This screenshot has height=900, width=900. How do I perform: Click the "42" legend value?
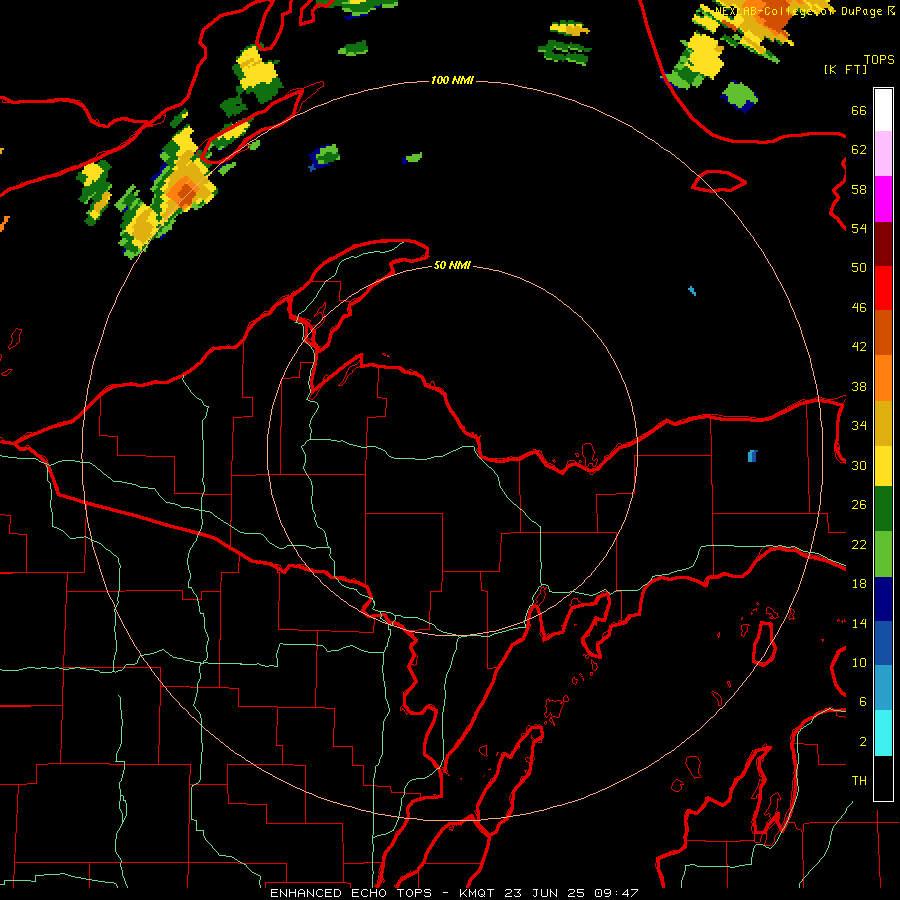pyautogui.click(x=859, y=347)
